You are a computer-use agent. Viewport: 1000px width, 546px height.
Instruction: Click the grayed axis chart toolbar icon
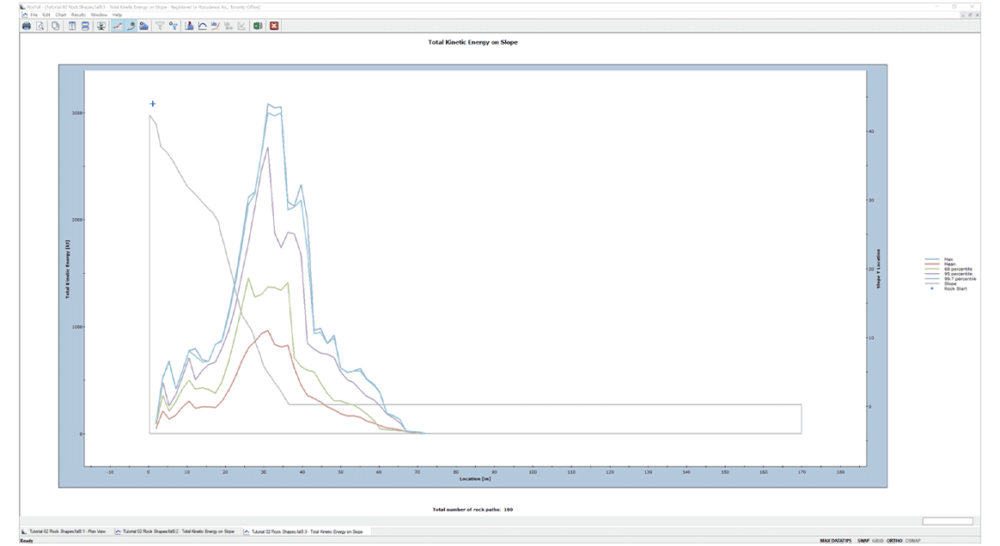coord(242,26)
